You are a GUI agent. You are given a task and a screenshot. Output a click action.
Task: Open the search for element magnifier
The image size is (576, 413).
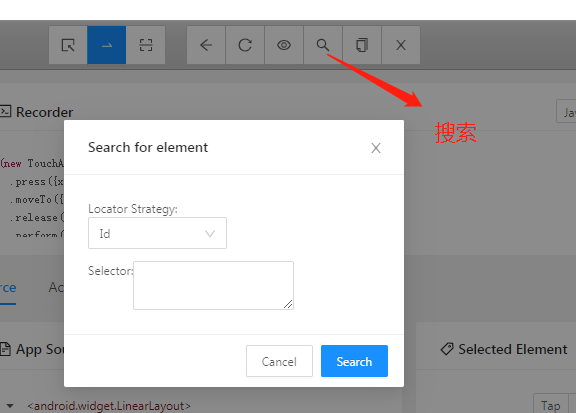click(323, 45)
